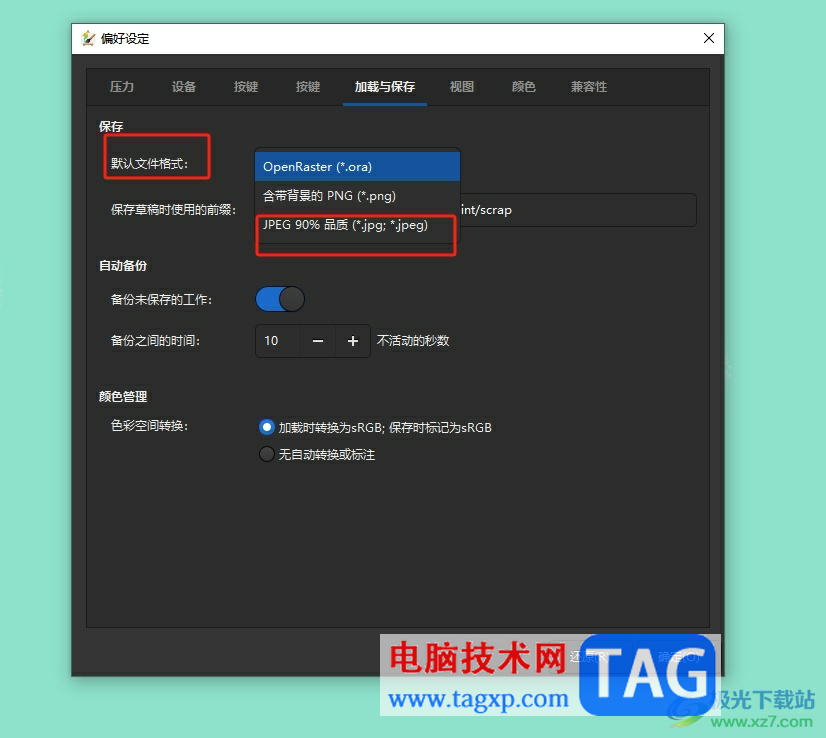Viewport: 826px width, 738px height.
Task: Increase backup interval with plus button
Action: pyautogui.click(x=353, y=341)
